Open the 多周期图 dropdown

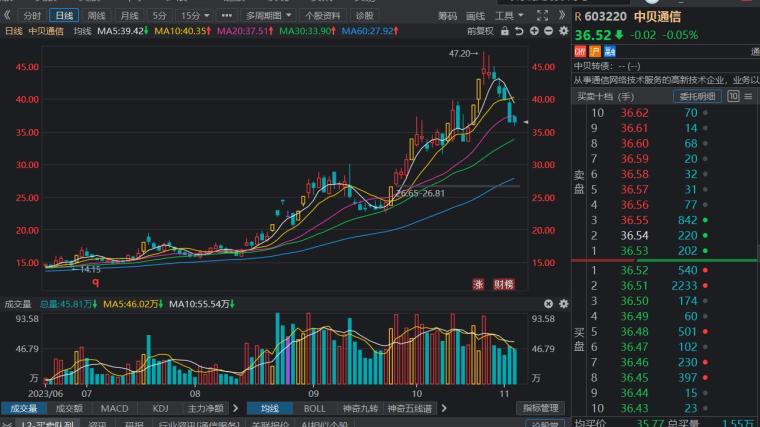click(268, 16)
